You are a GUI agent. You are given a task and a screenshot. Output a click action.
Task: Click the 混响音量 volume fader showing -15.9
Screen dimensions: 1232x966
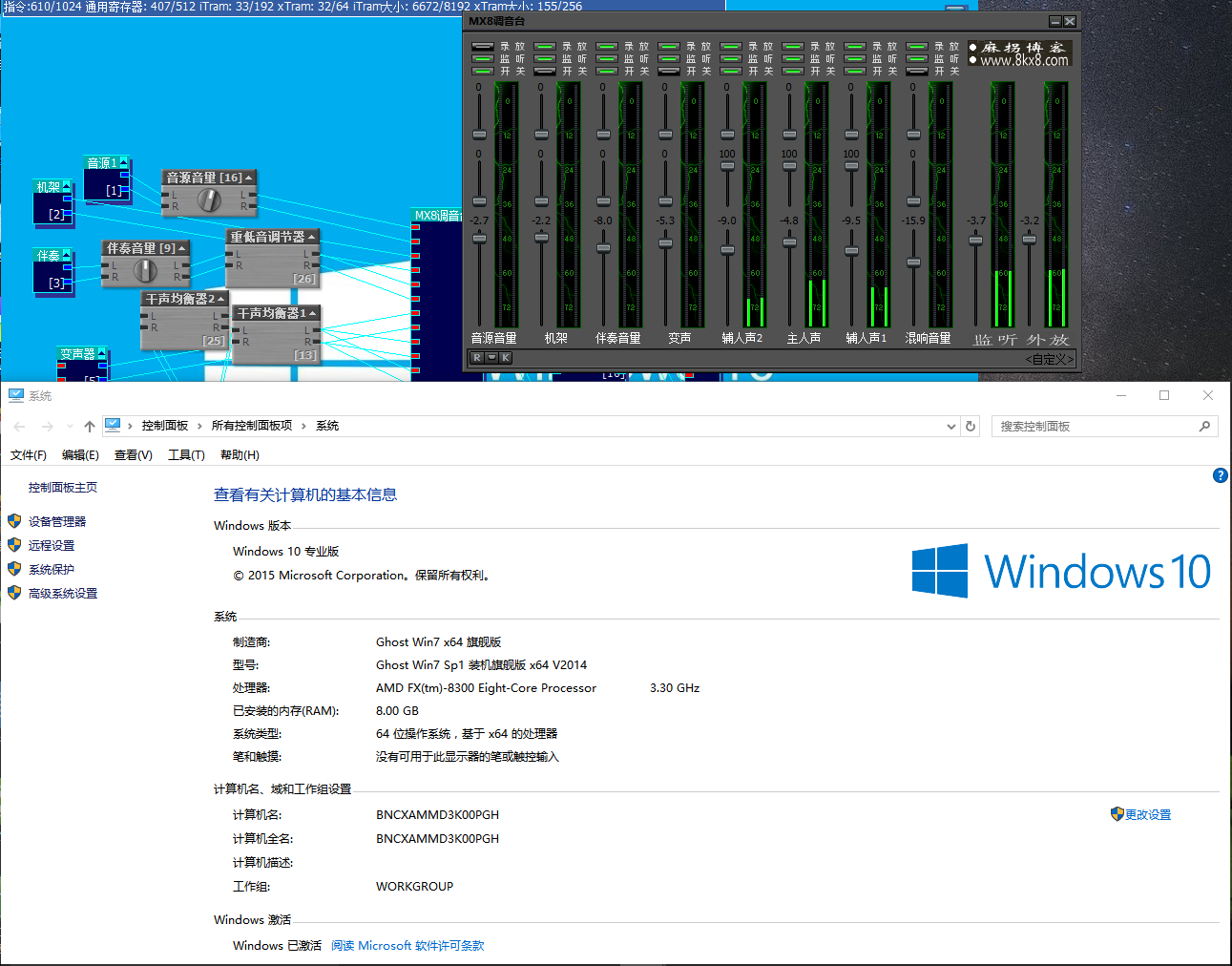pyautogui.click(x=913, y=262)
